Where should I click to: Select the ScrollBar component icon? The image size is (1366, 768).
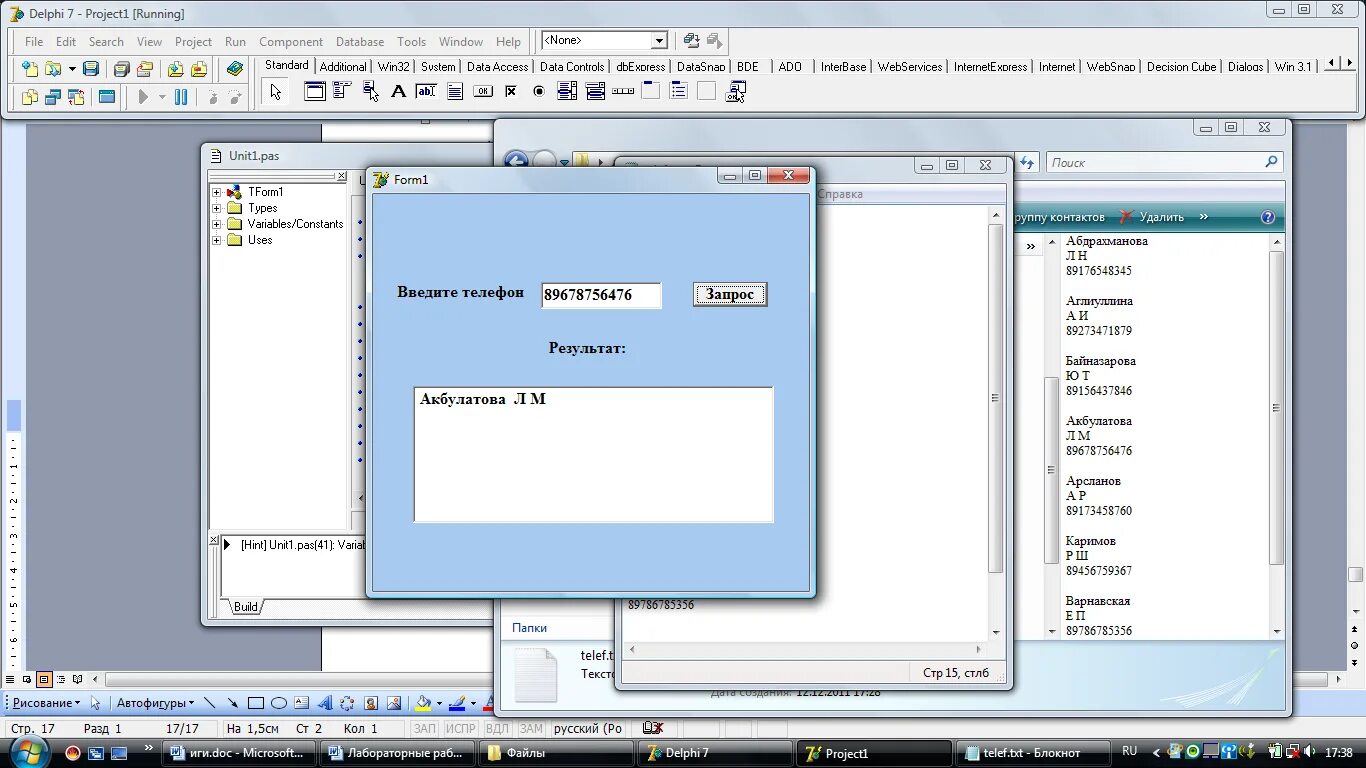(623, 91)
